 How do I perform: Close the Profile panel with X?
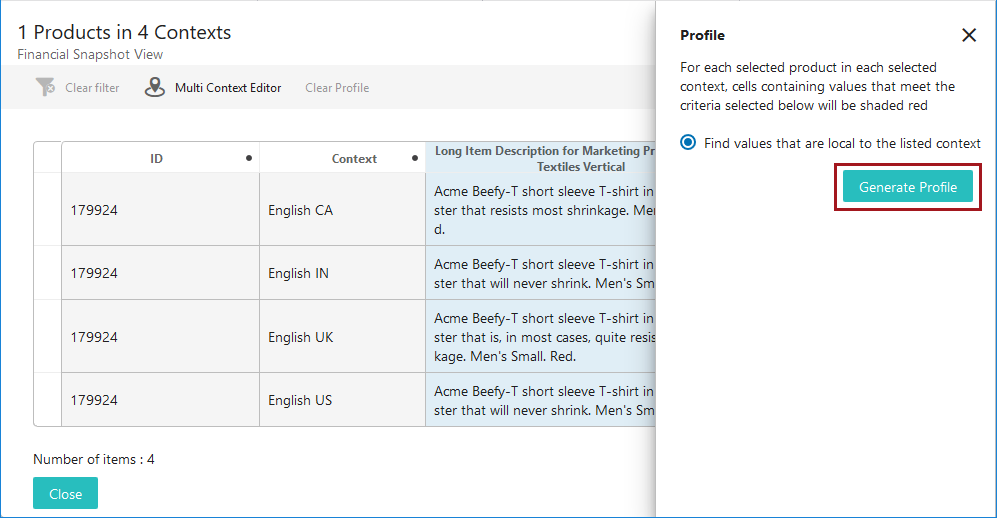[x=968, y=35]
